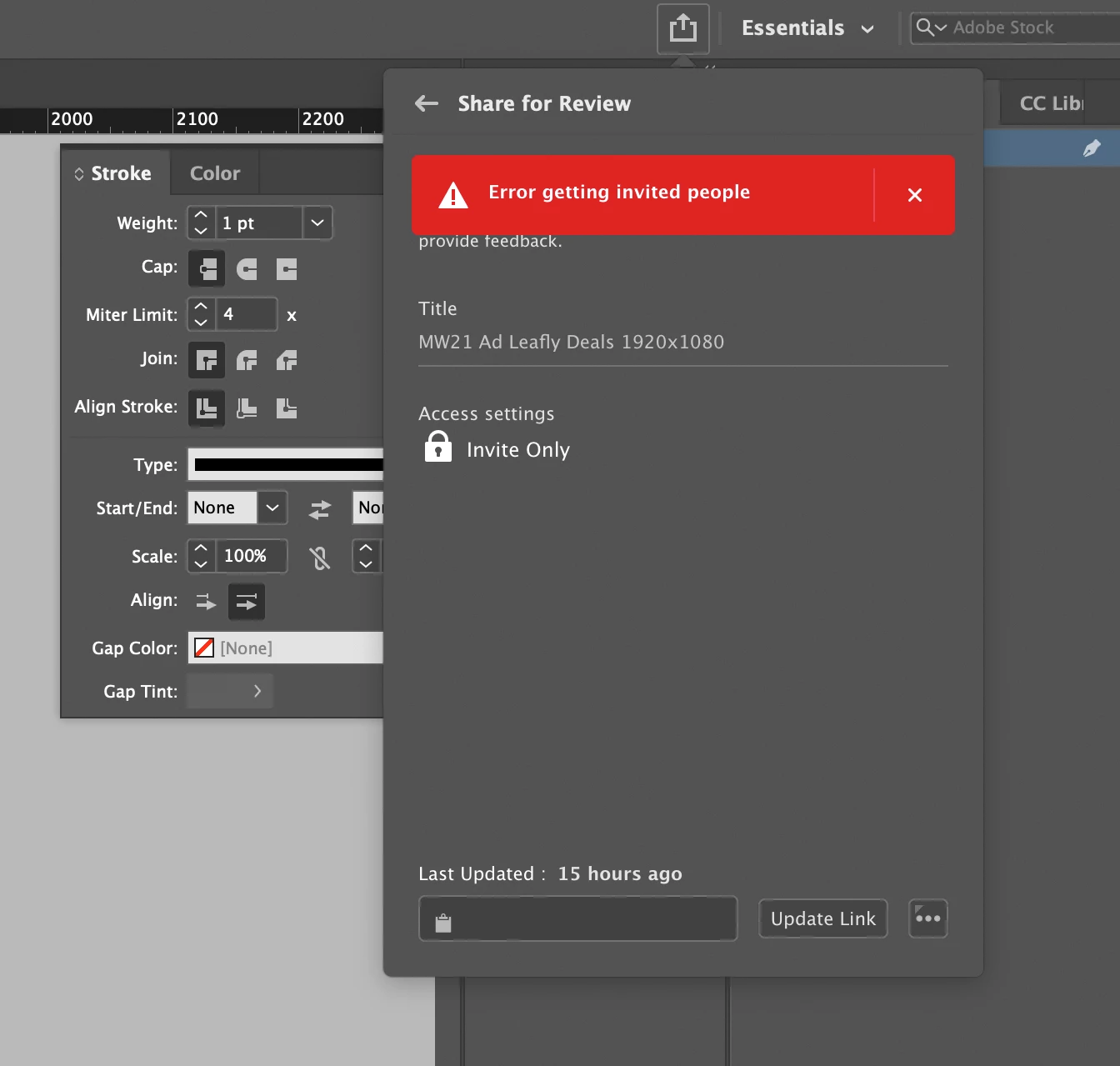This screenshot has height=1066, width=1120.
Task: Click the Update Link button
Action: 823,918
